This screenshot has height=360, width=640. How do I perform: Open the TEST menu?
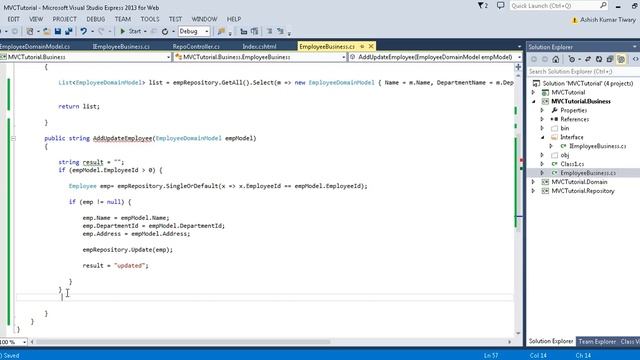(x=176, y=19)
